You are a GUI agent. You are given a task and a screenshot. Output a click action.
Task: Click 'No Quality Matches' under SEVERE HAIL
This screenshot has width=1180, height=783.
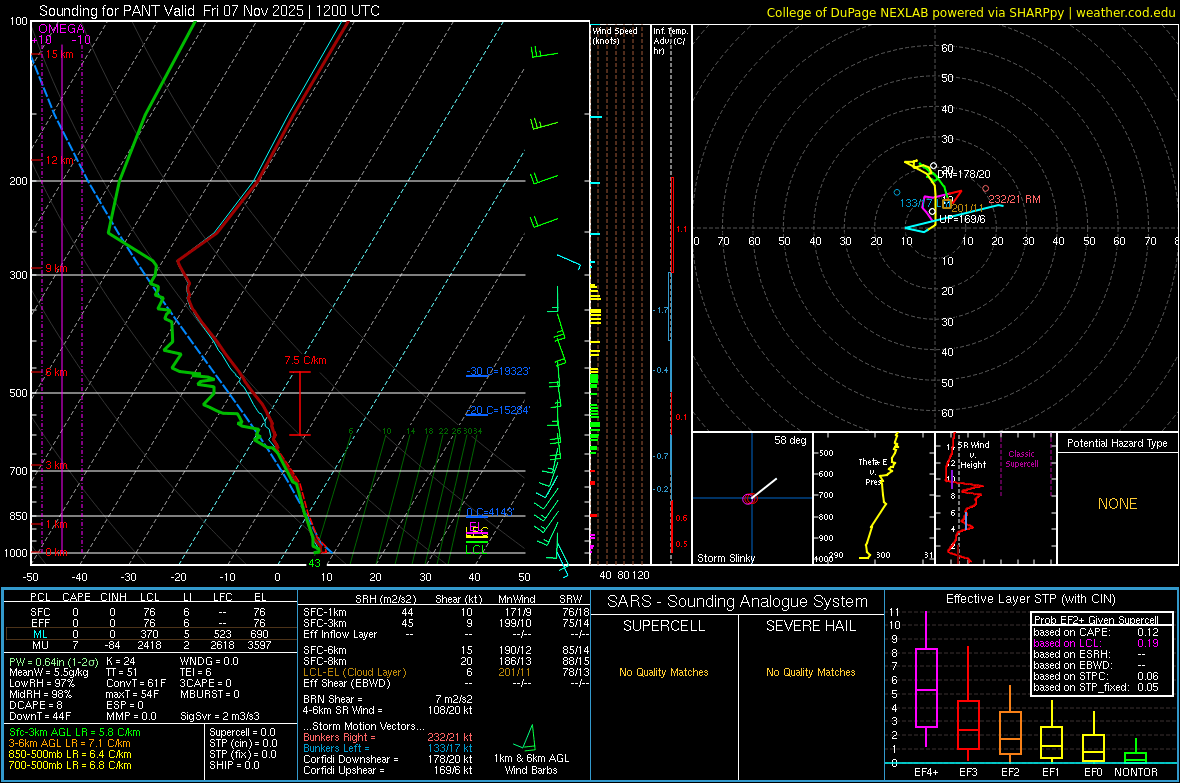[810, 672]
